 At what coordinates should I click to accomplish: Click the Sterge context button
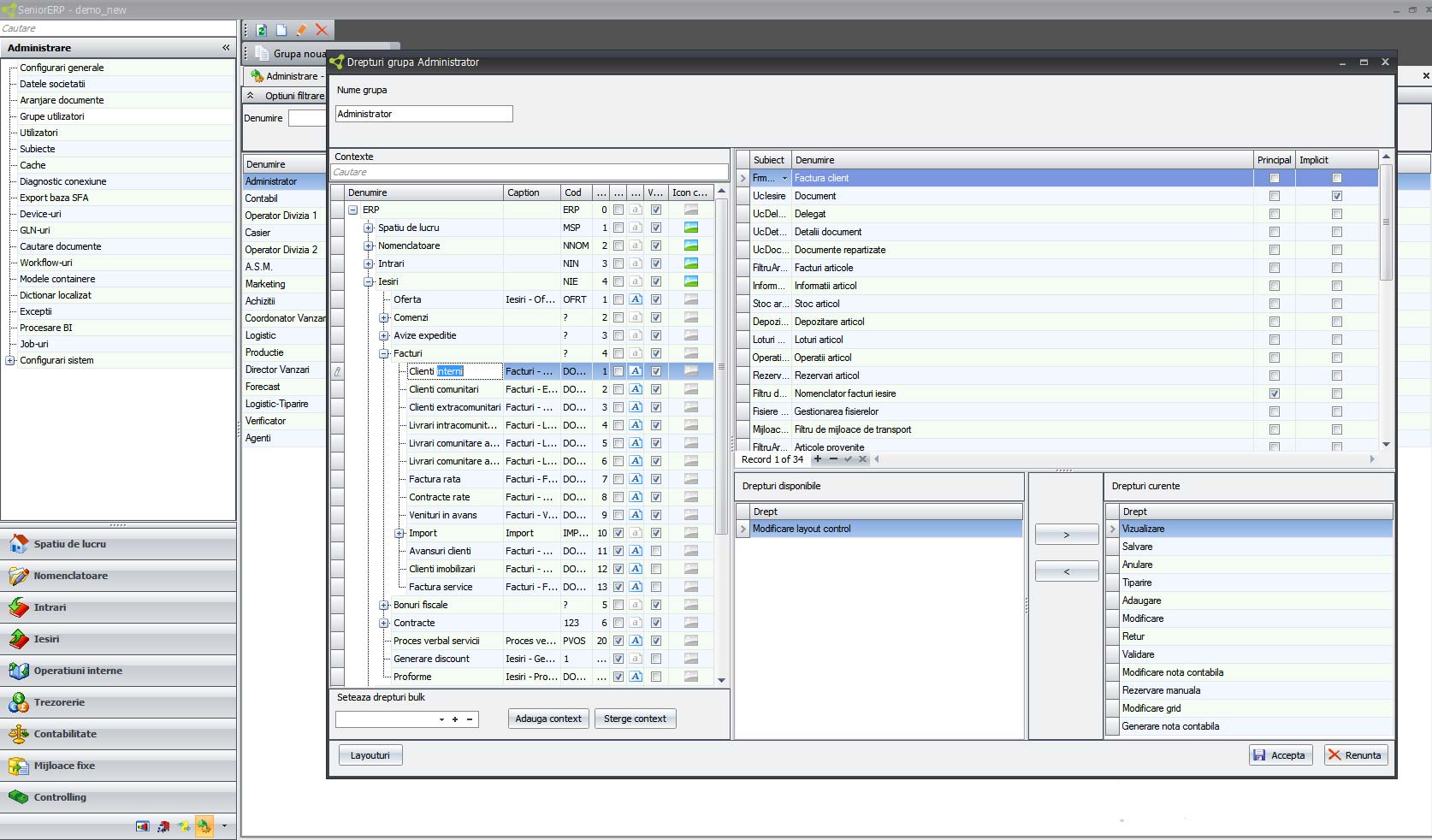635,719
